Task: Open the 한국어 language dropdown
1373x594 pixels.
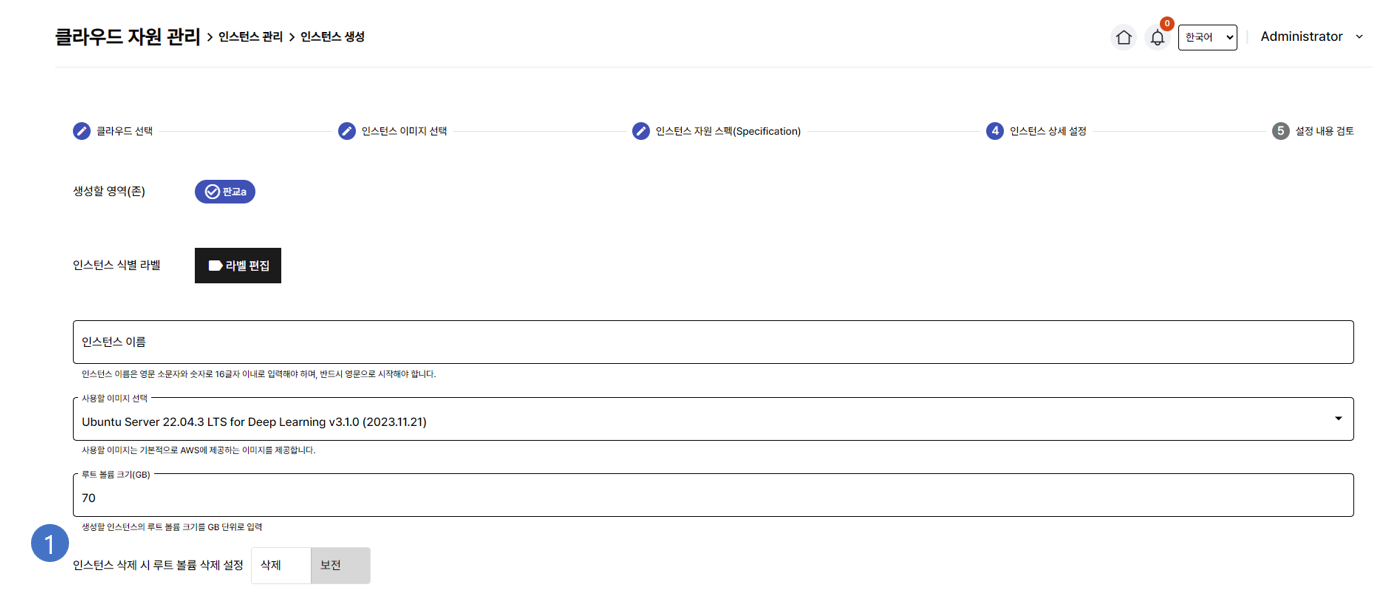Action: (1207, 37)
